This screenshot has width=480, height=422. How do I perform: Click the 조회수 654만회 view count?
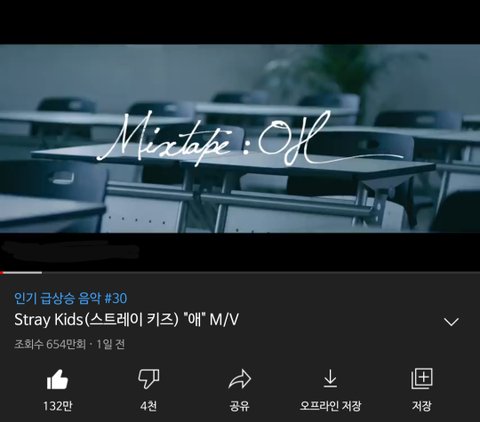point(50,344)
